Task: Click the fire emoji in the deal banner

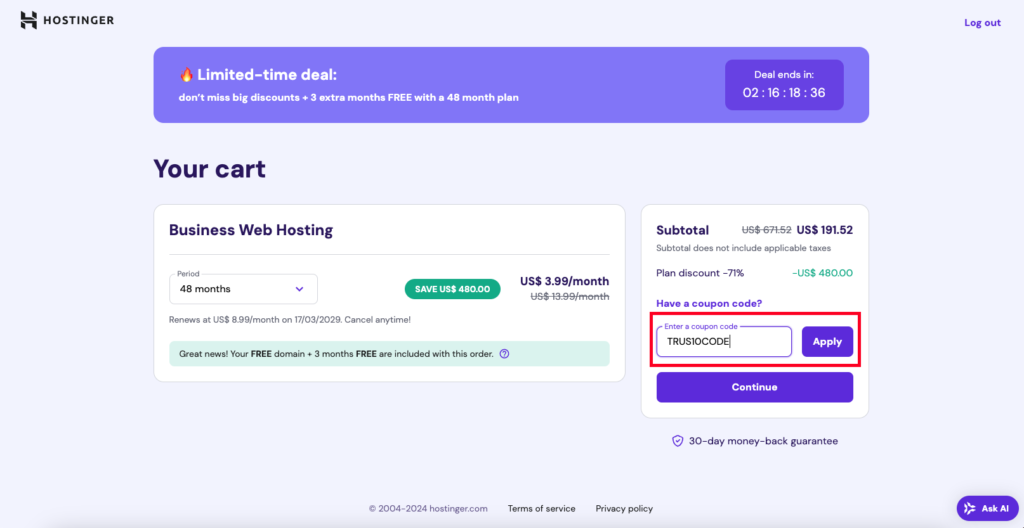Action: tap(186, 75)
